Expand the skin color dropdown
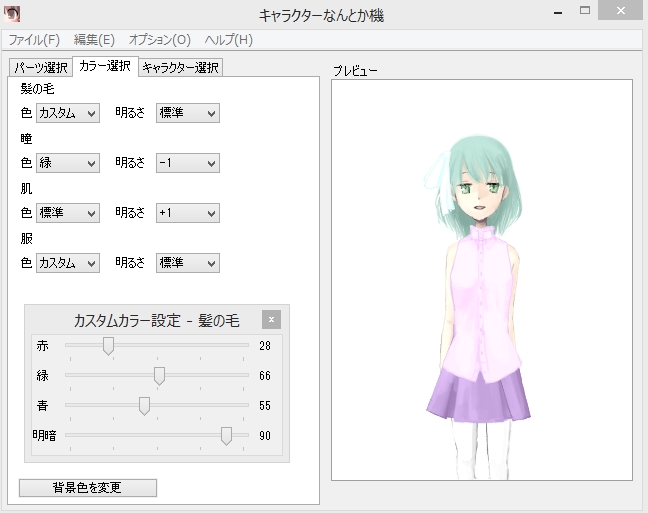Viewport: 648px width, 513px height. [x=68, y=213]
